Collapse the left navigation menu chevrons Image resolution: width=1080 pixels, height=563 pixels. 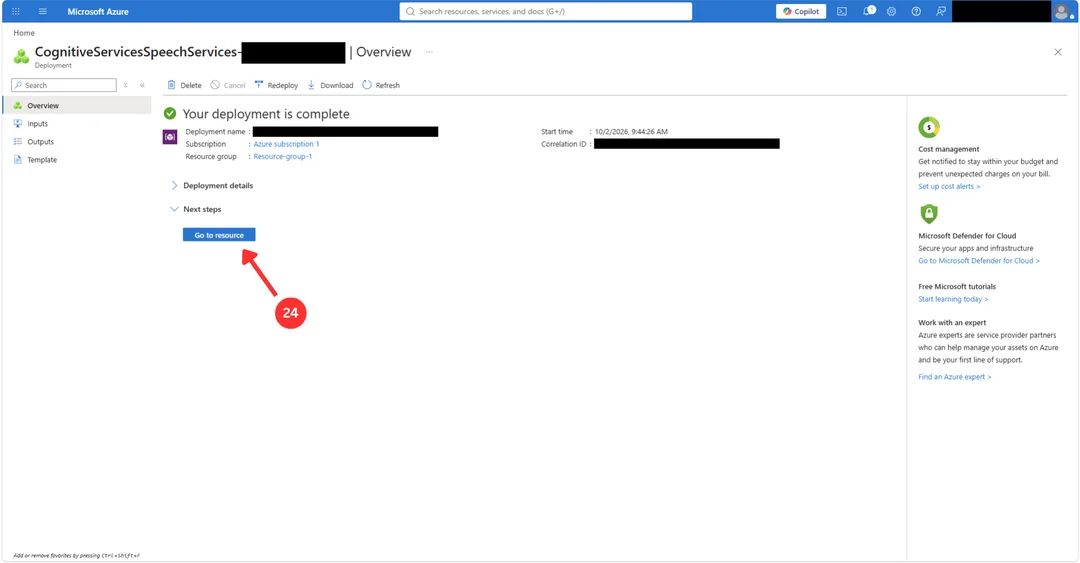[143, 85]
